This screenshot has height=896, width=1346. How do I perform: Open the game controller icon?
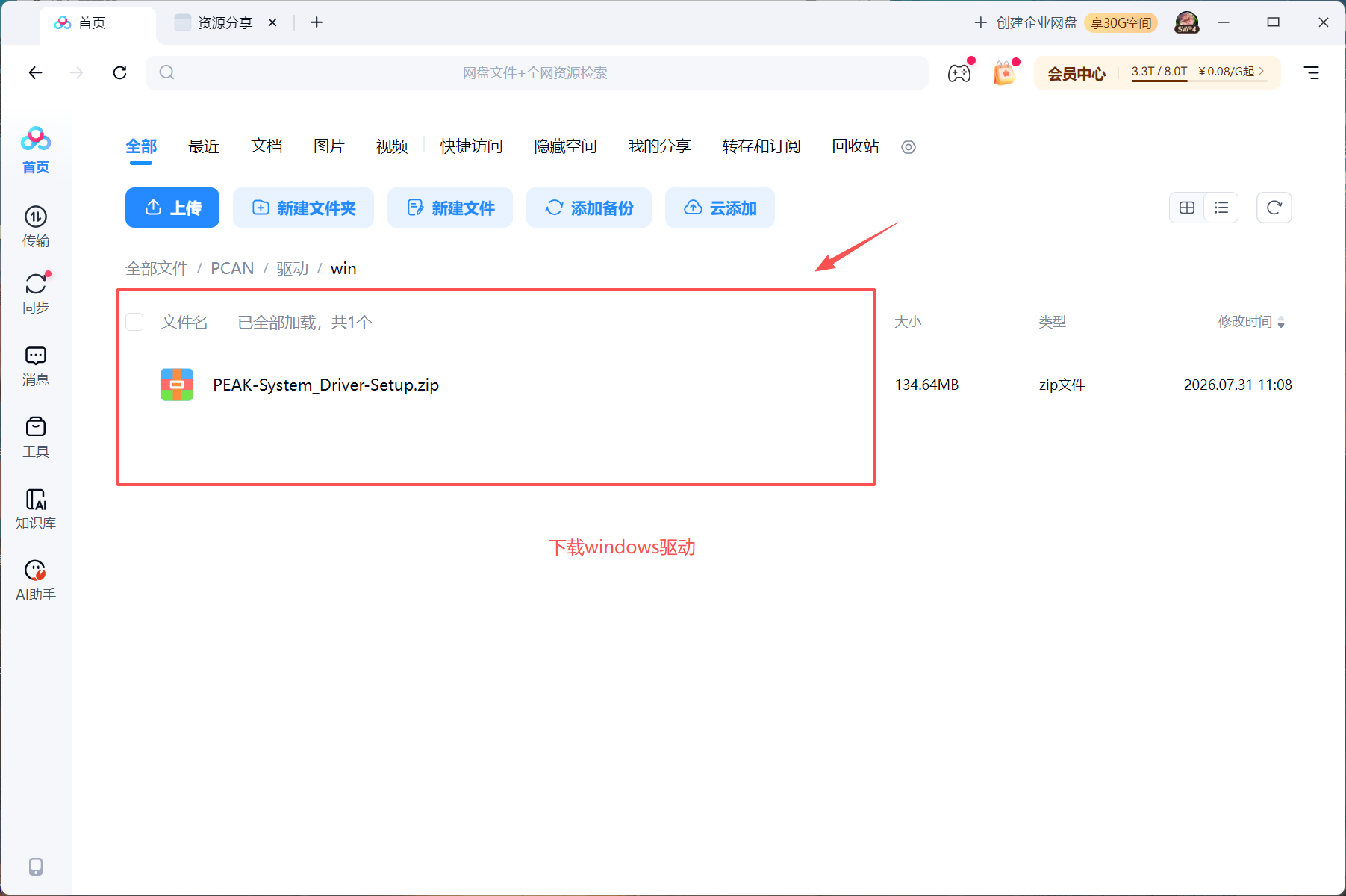click(959, 72)
